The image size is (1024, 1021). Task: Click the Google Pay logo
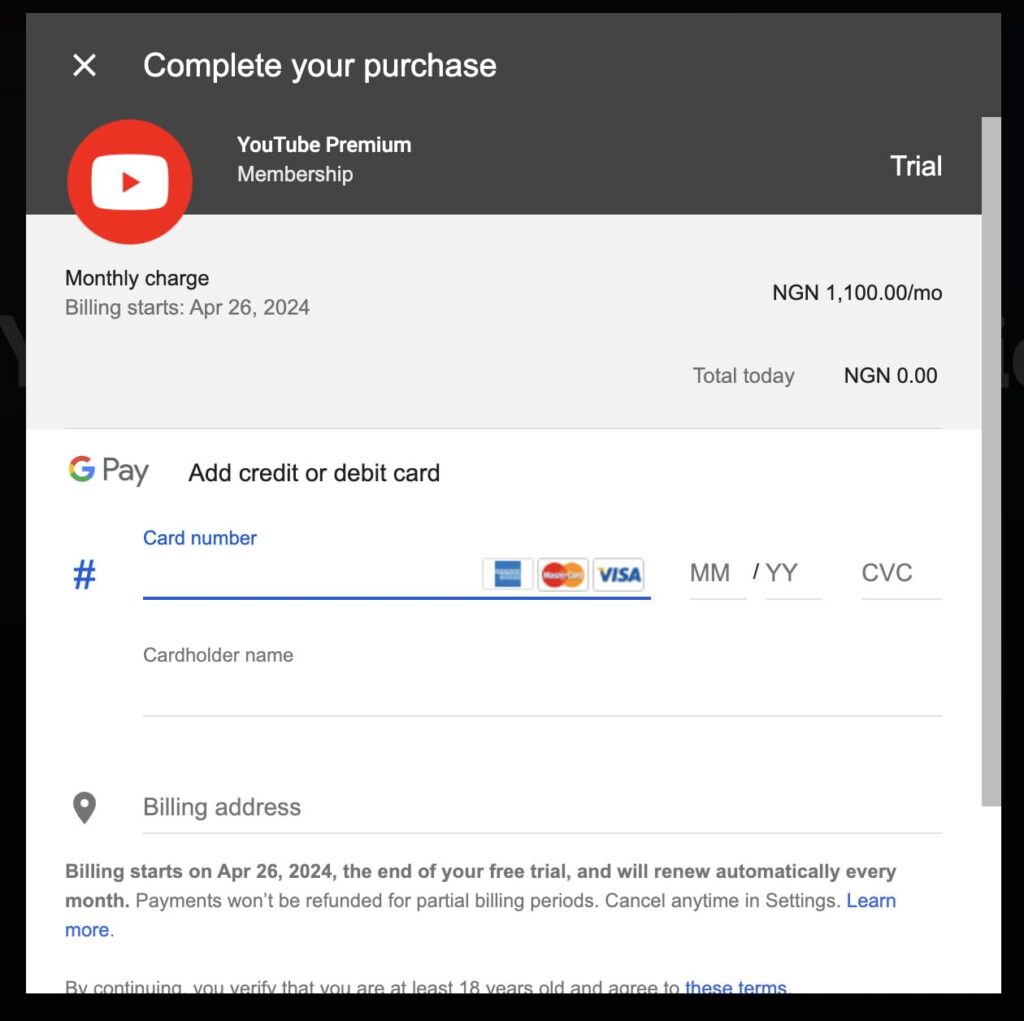coord(108,470)
